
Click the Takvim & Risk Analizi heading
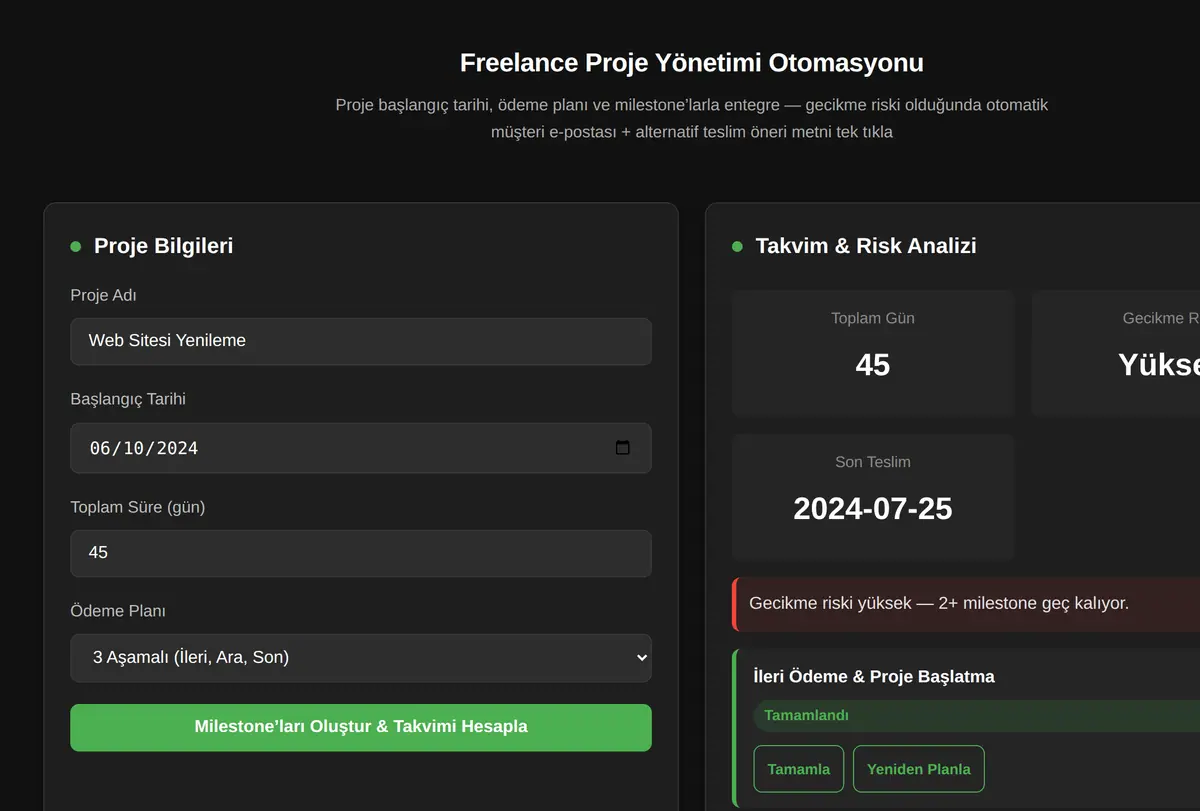(866, 246)
